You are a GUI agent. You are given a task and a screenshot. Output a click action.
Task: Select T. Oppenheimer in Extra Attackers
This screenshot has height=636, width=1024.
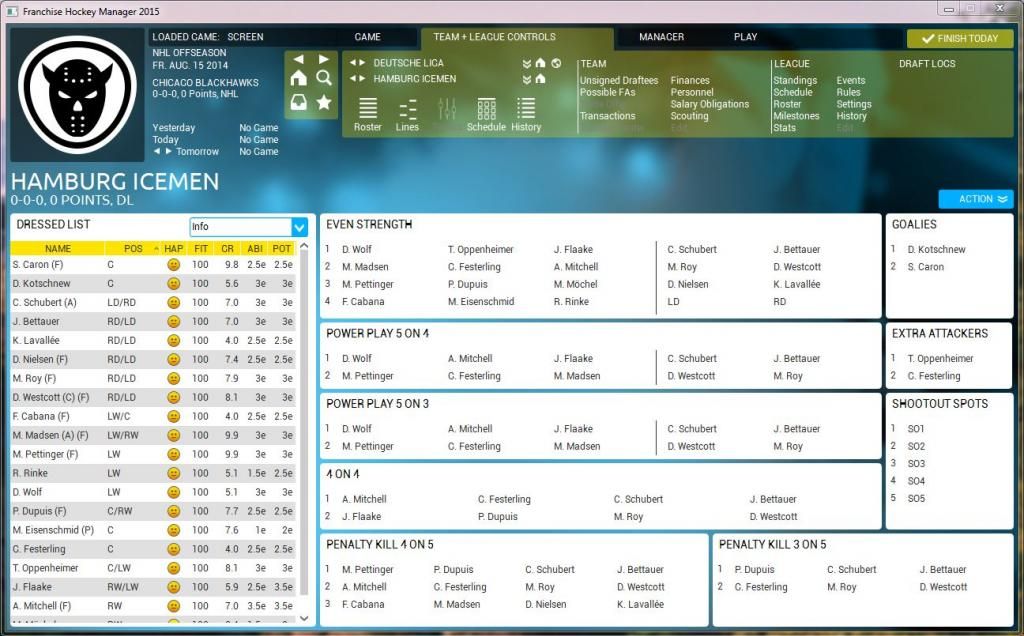point(940,358)
